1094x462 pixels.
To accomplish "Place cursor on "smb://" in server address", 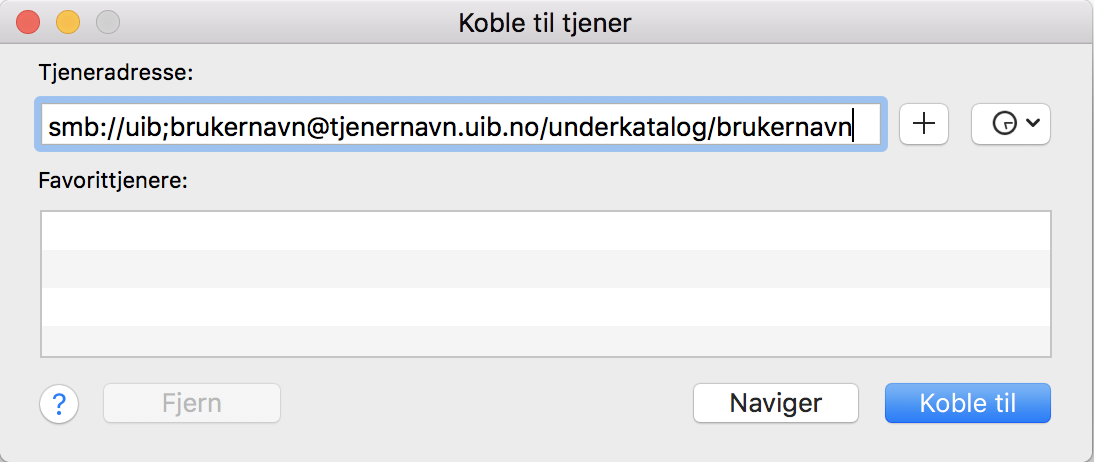I will (78, 128).
